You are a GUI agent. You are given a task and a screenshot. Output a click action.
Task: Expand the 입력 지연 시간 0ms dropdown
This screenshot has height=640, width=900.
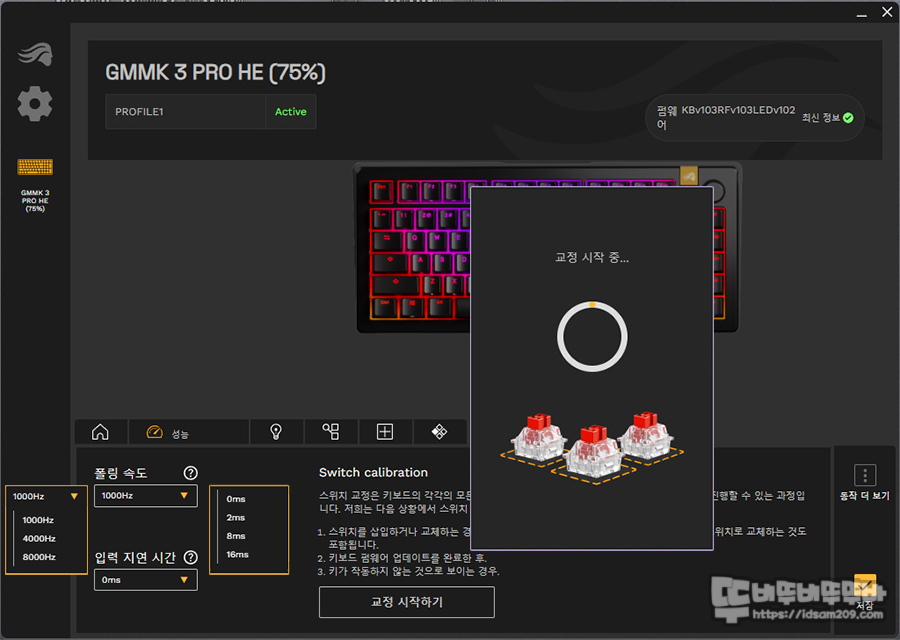[x=146, y=580]
